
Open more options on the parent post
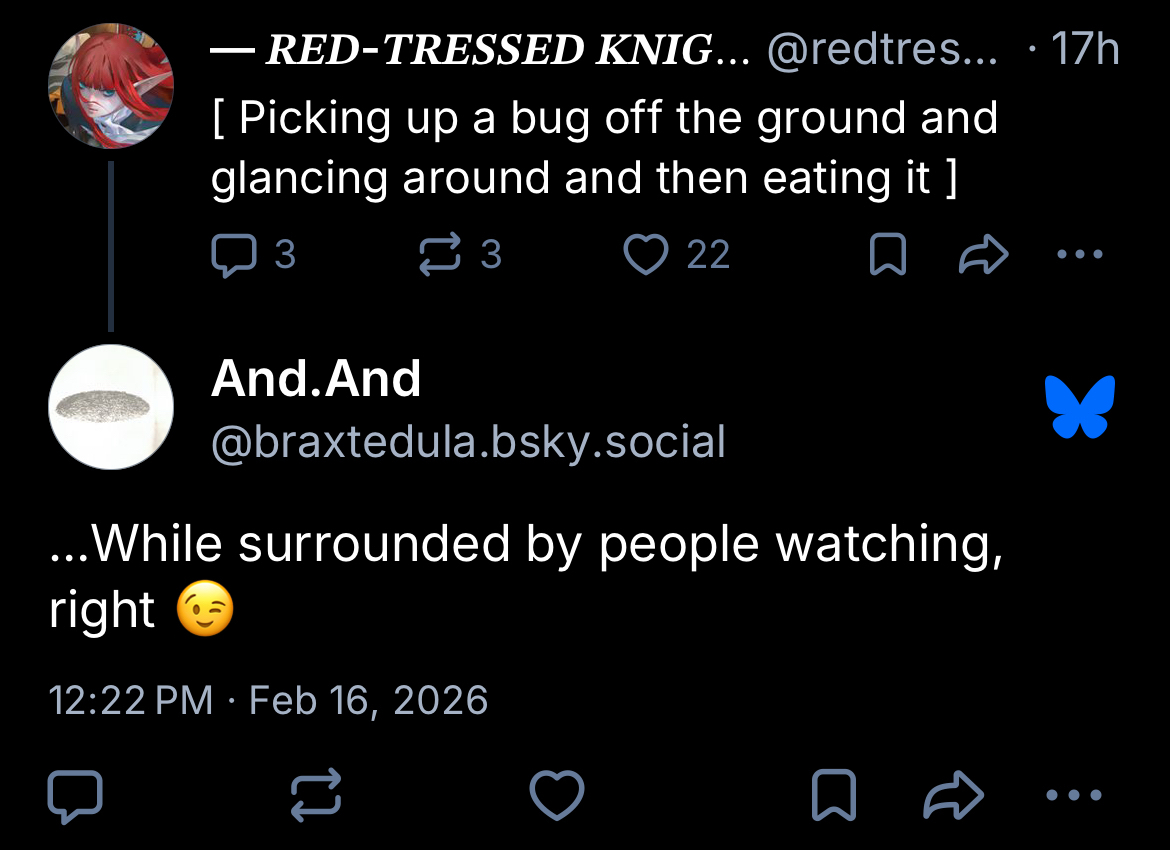(x=1080, y=256)
